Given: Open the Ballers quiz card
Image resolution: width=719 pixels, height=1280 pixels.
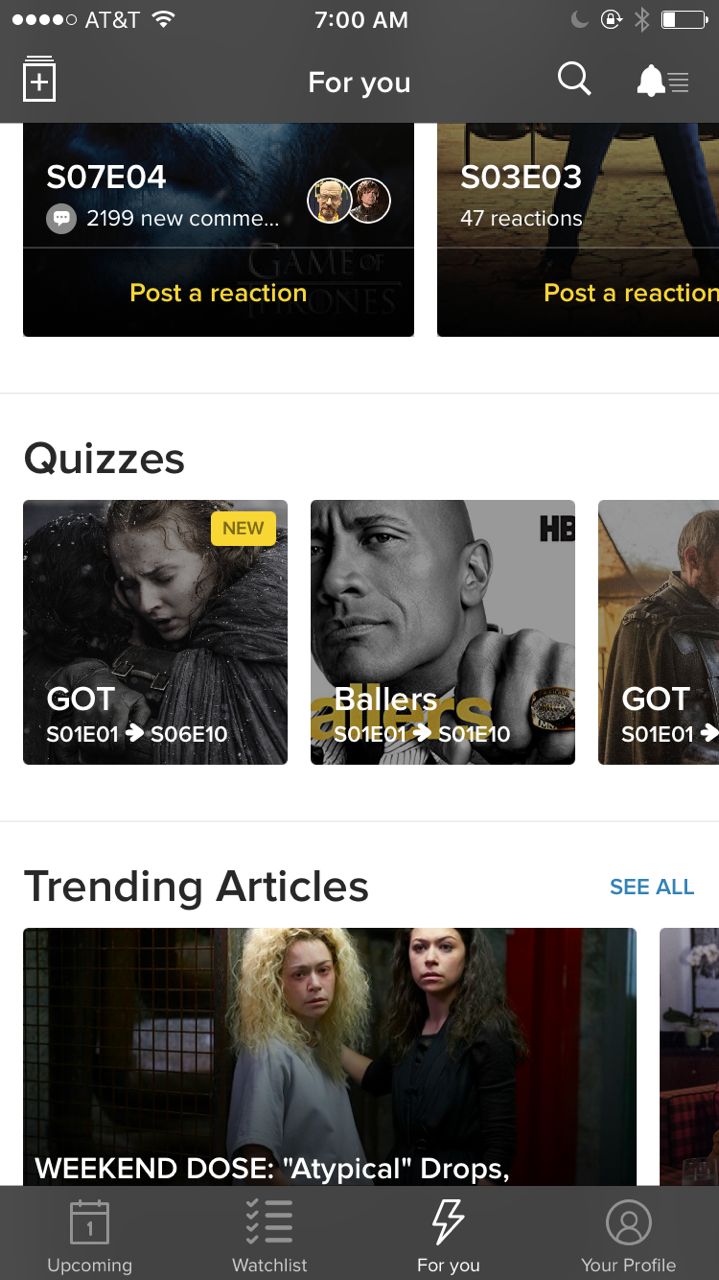Looking at the screenshot, I should [442, 632].
